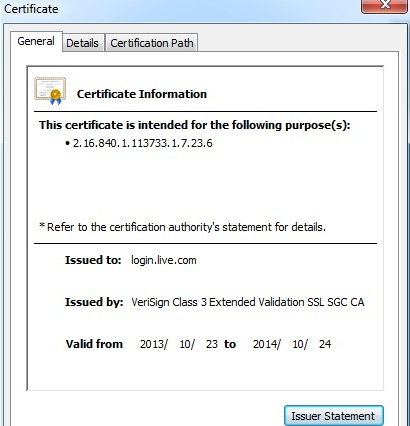
Task: Click the word to between dates
Action: [x=230, y=344]
